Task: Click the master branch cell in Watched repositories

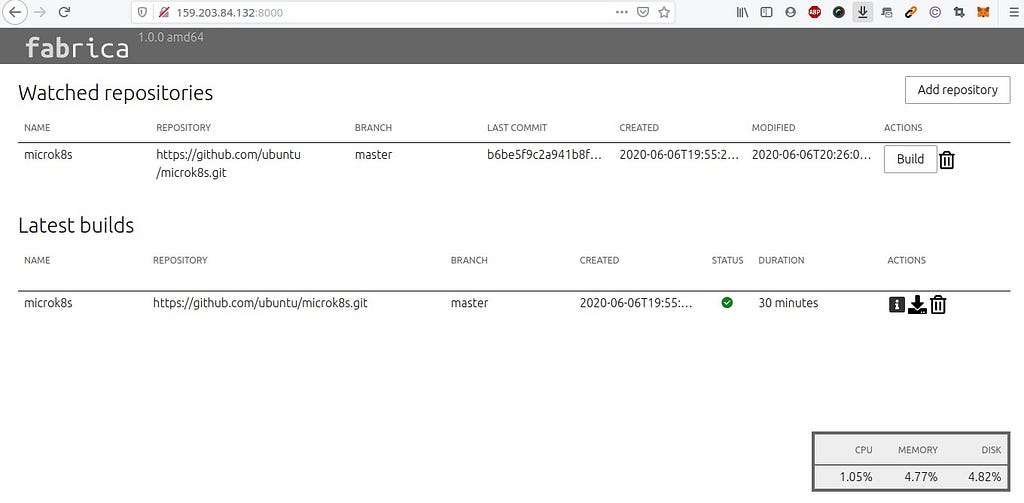Action: coord(374,155)
